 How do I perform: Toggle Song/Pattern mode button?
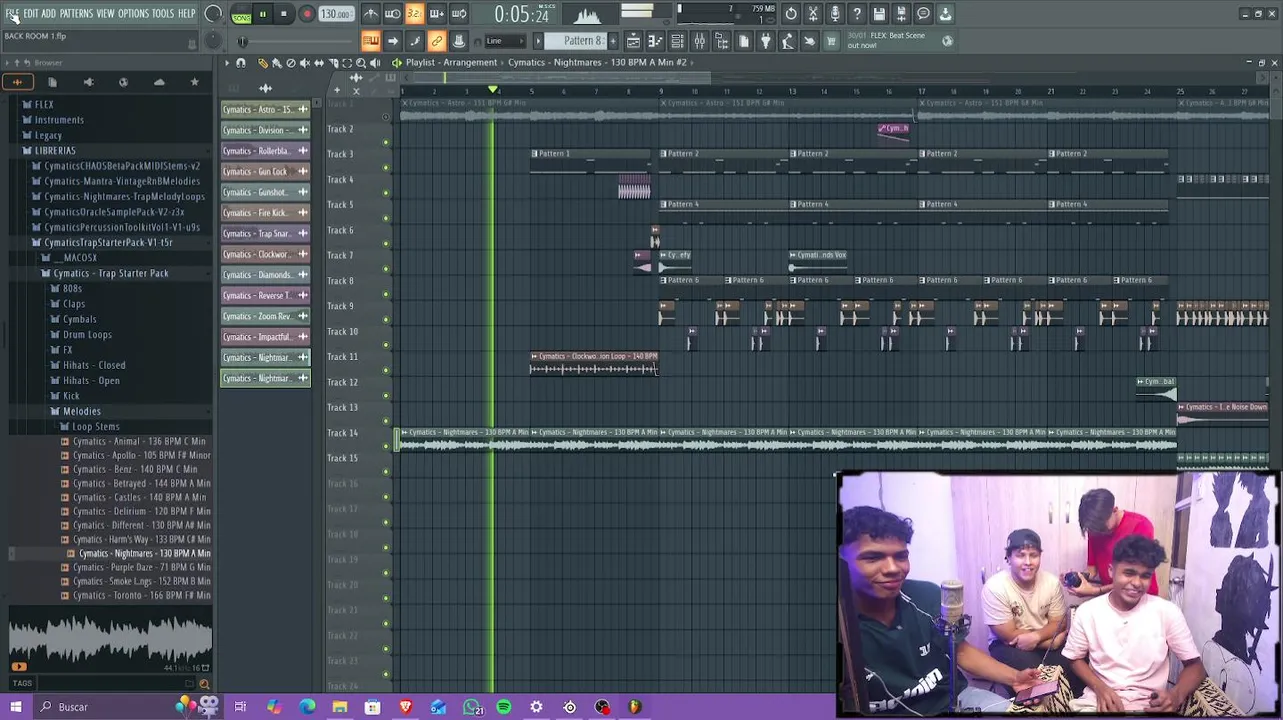241,15
